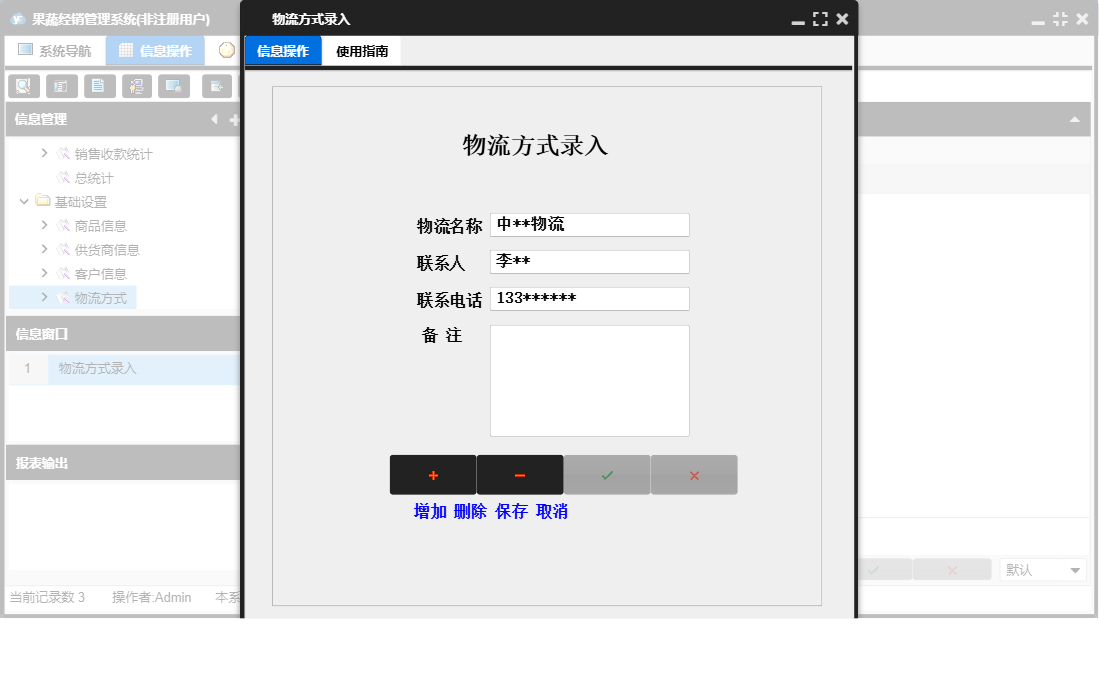This screenshot has width=1099, height=675.
Task: Switch to the 系统导航 tab
Action: pyautogui.click(x=55, y=49)
